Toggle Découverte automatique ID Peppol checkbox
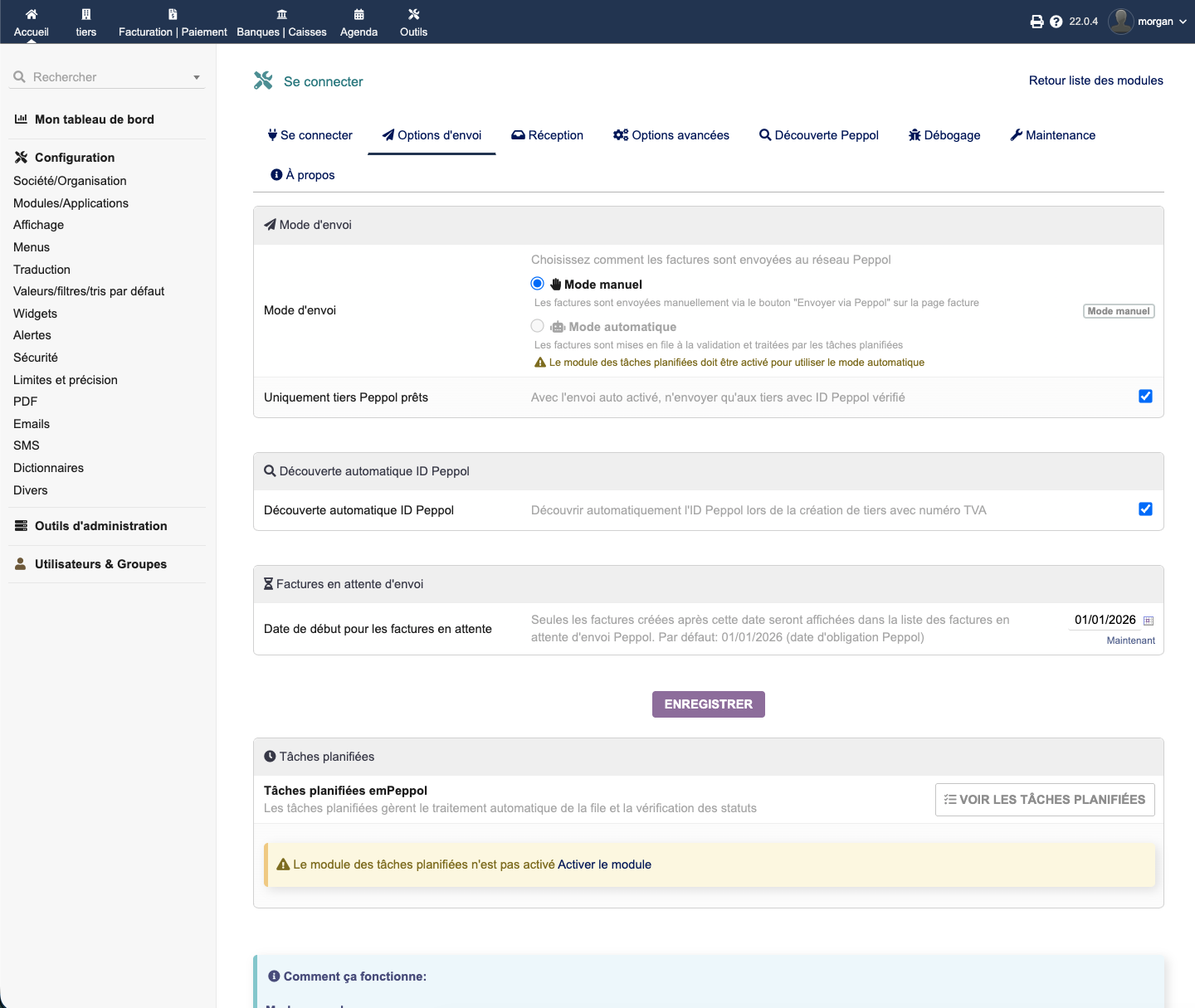 point(1145,509)
